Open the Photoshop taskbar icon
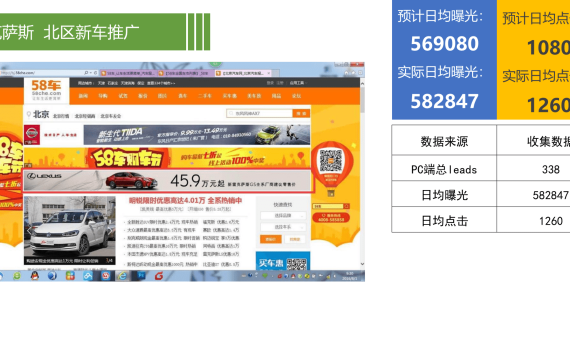570x360 pixels. click(141, 276)
